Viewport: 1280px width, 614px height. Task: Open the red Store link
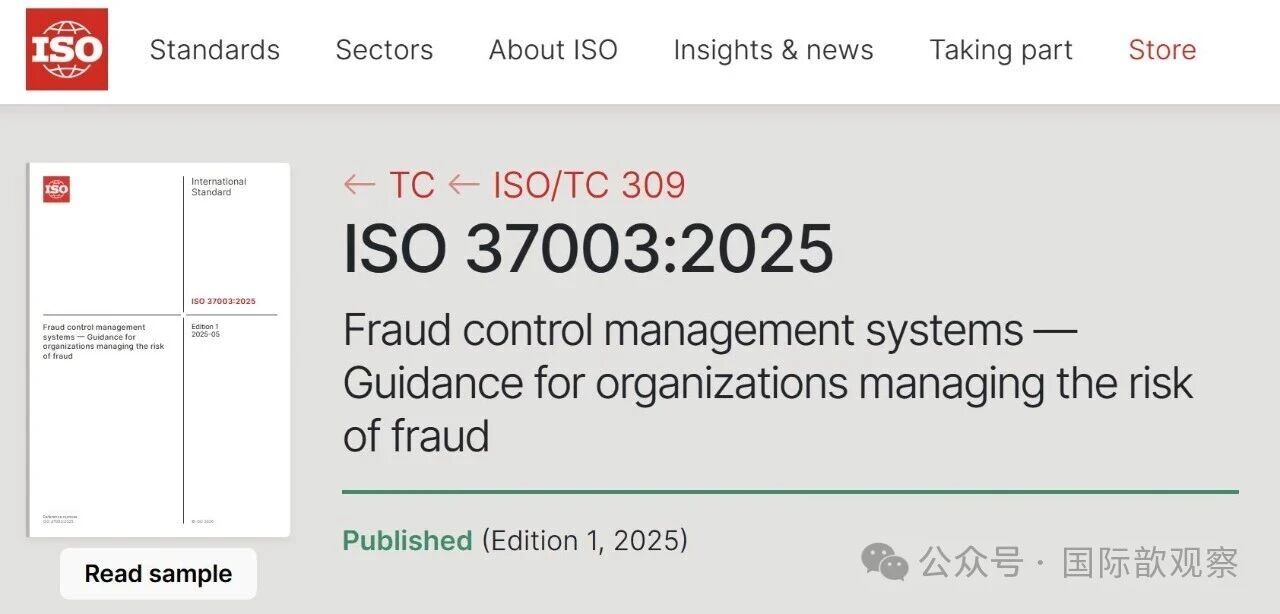[x=1162, y=50]
